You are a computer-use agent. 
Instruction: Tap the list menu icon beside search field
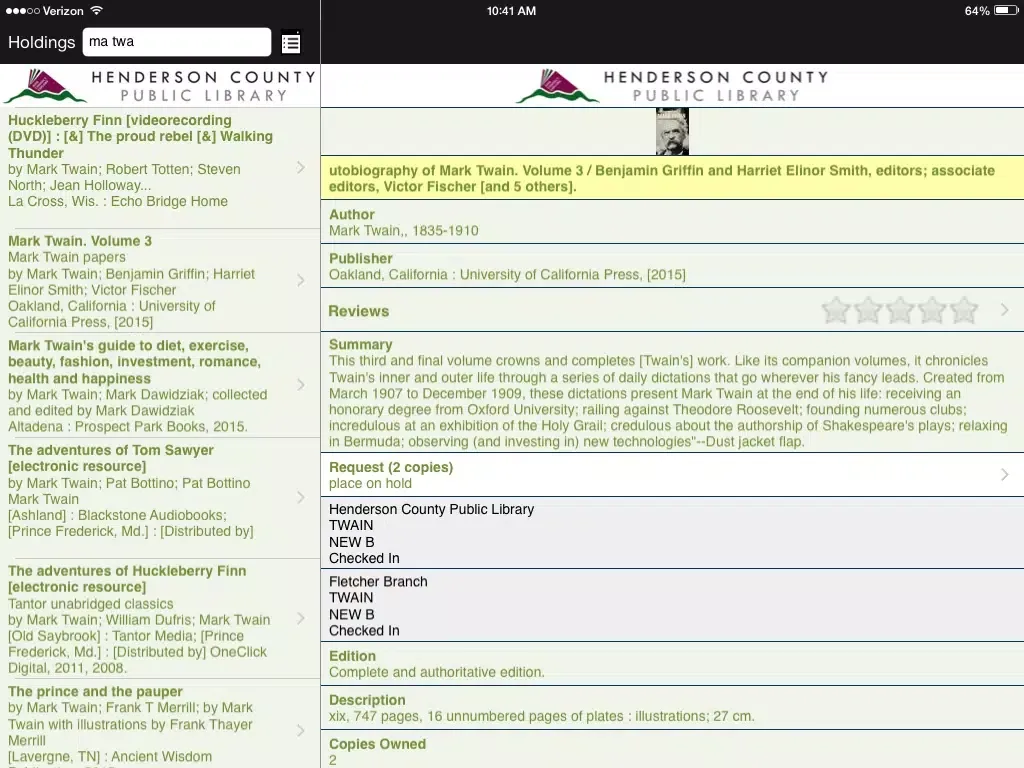291,43
